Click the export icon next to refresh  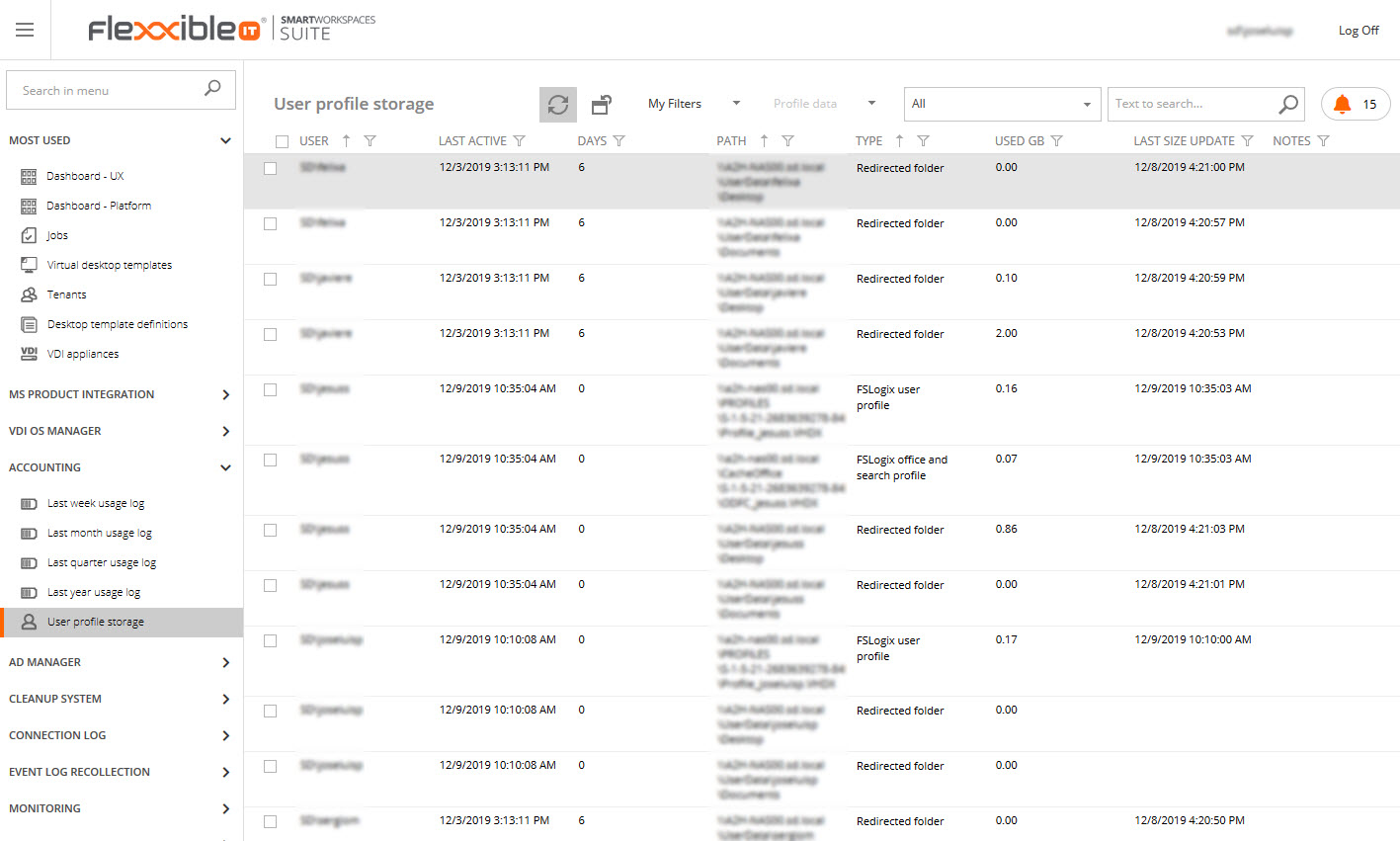(602, 104)
